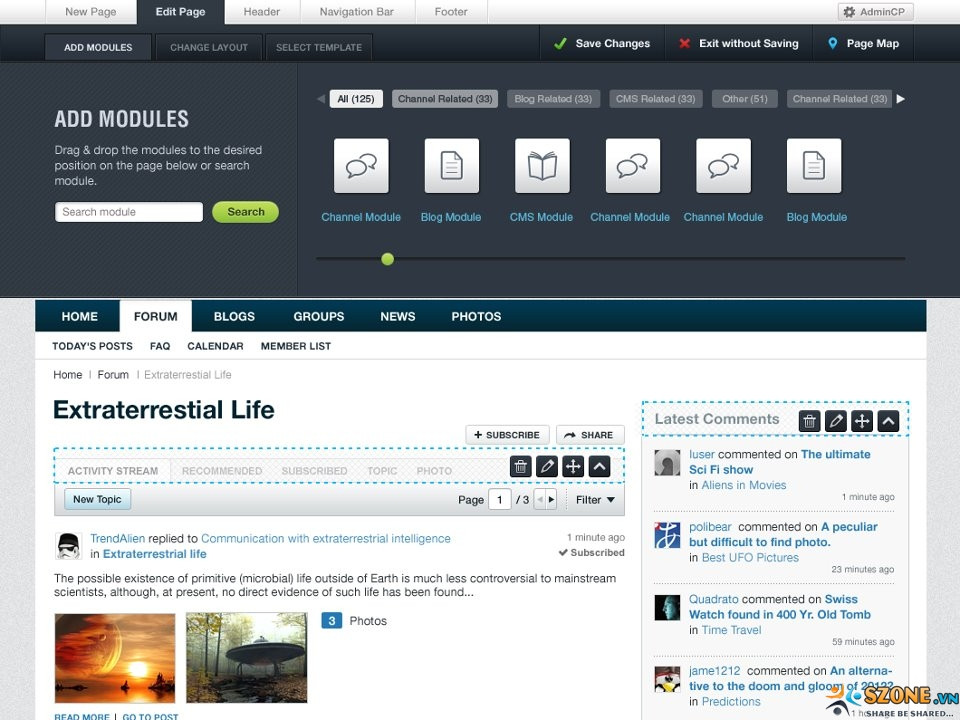Image resolution: width=960 pixels, height=720 pixels.
Task: Toggle the Other (51) module filter
Action: click(745, 99)
